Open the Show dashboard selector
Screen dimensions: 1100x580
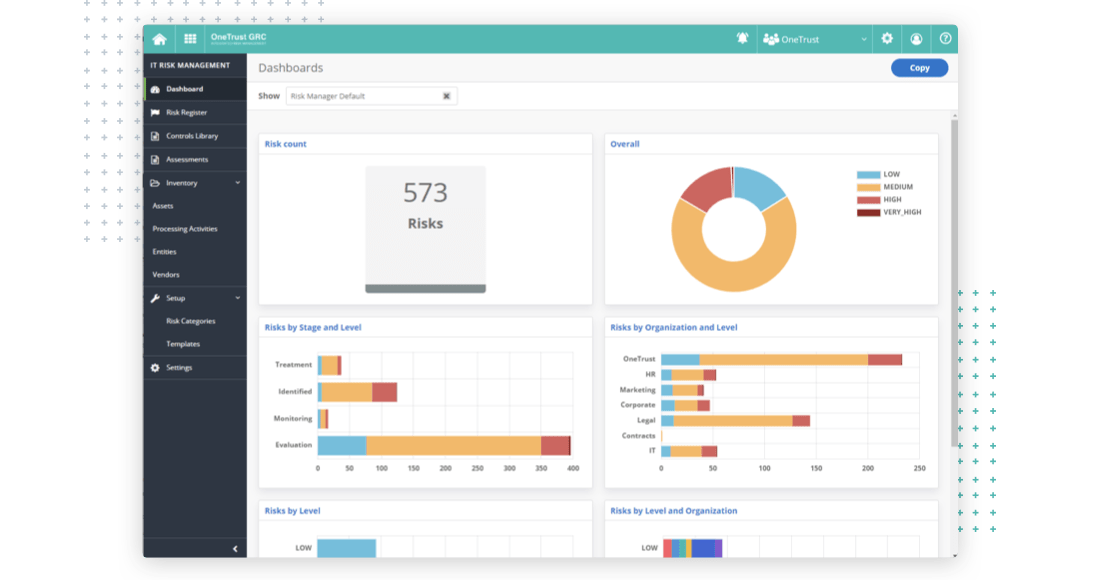point(371,96)
